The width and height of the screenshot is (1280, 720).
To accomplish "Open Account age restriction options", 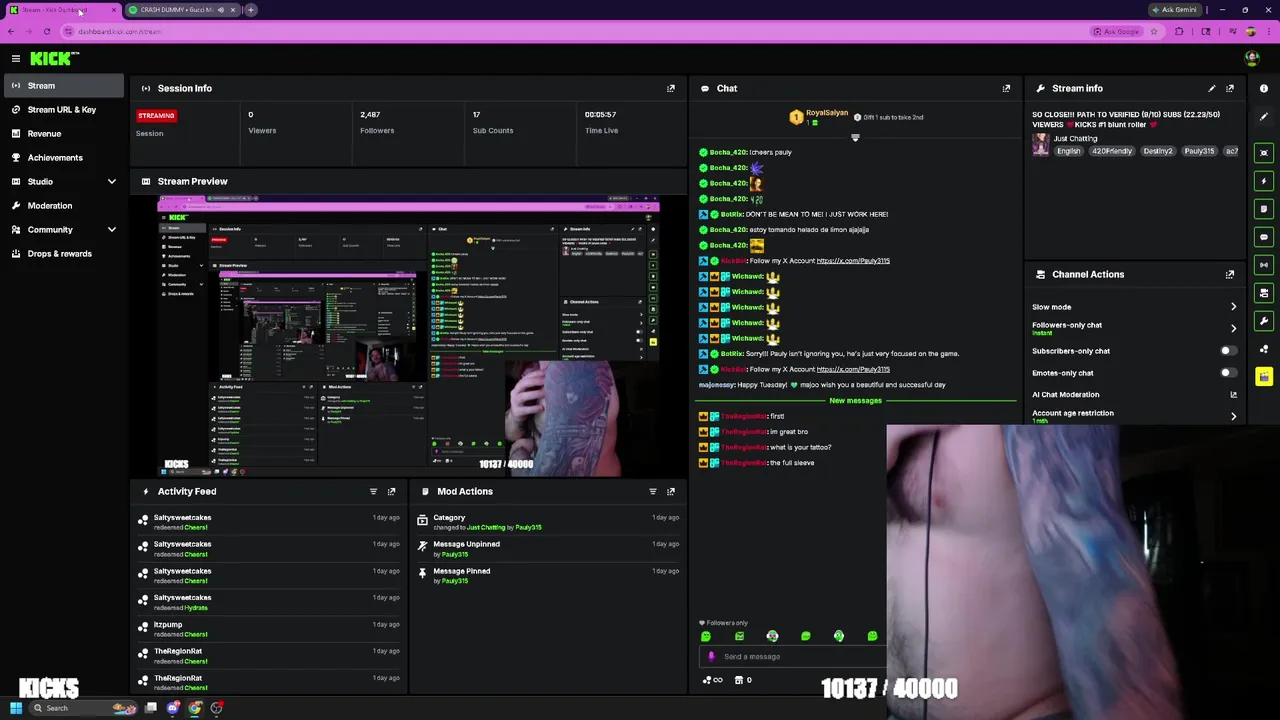I will coord(1134,416).
